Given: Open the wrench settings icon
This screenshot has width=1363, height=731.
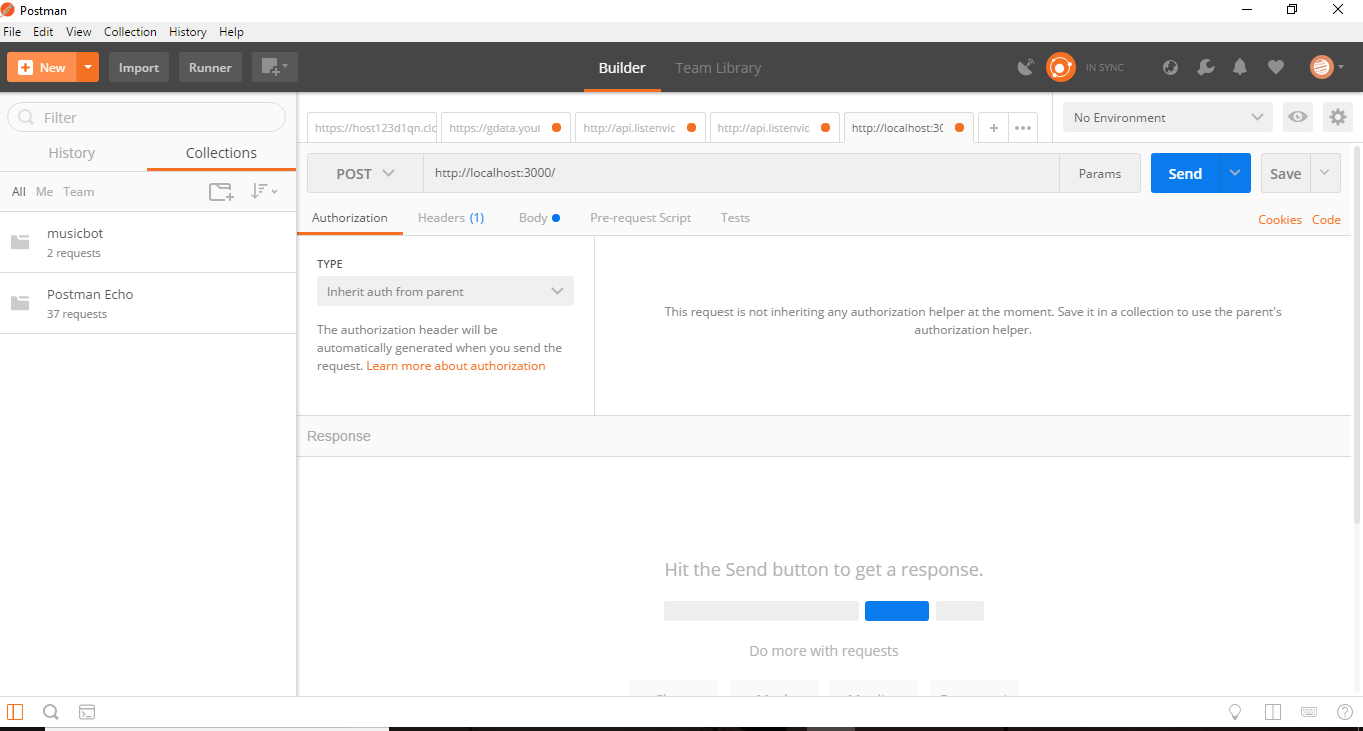Looking at the screenshot, I should click(x=1205, y=67).
